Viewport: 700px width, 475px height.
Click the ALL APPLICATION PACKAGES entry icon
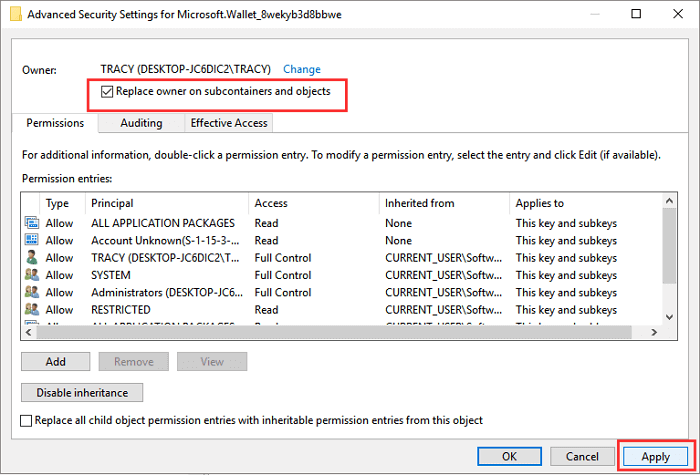pos(30,223)
